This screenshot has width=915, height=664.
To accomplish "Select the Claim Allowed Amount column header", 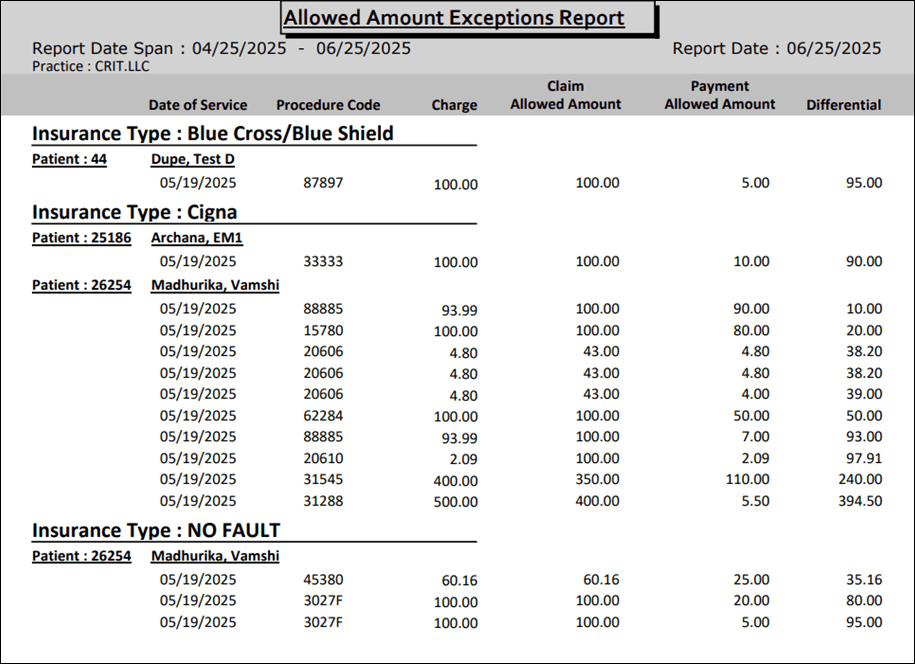I will (x=565, y=95).
